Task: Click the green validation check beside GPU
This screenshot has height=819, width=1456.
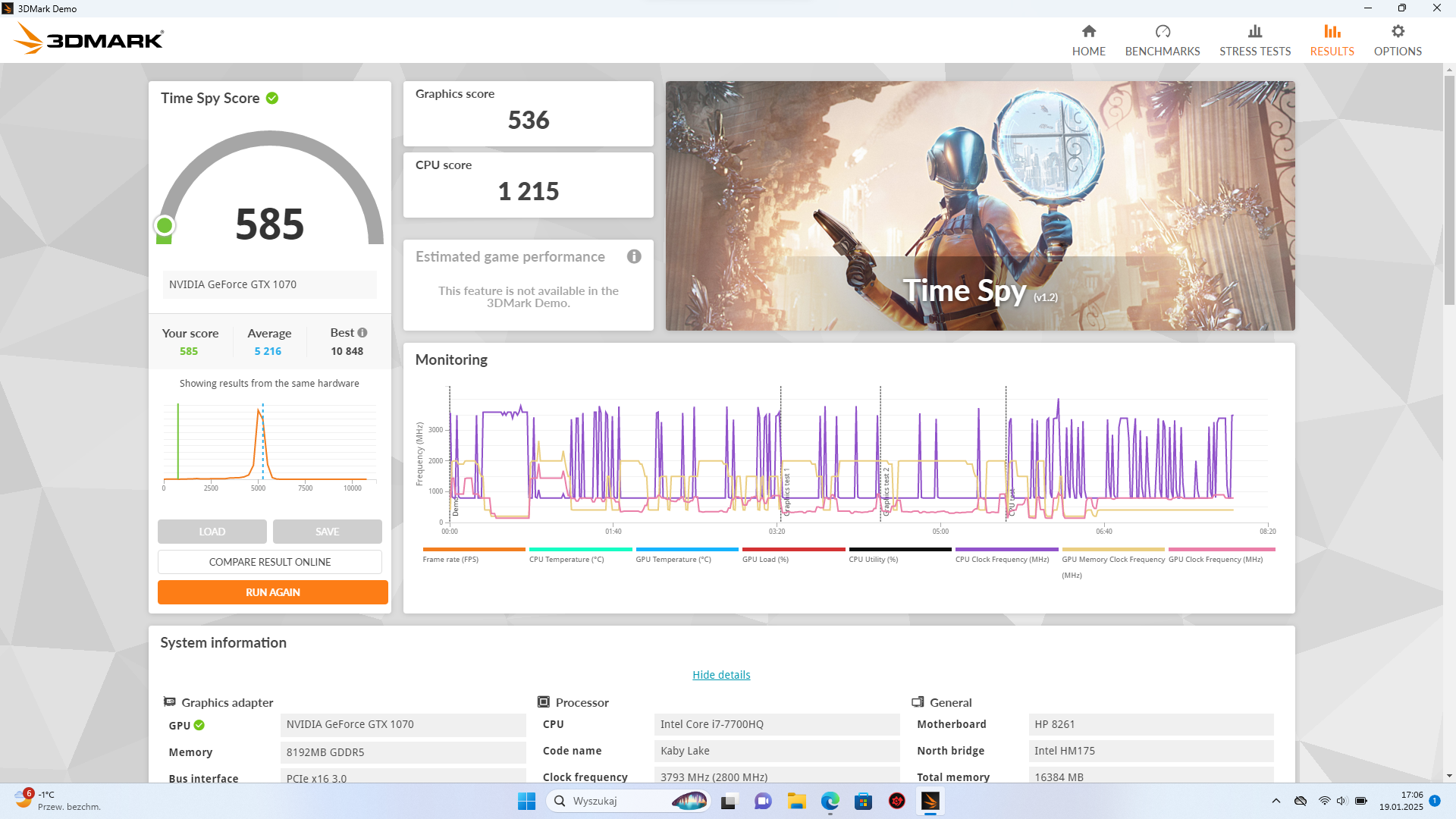Action: (199, 725)
